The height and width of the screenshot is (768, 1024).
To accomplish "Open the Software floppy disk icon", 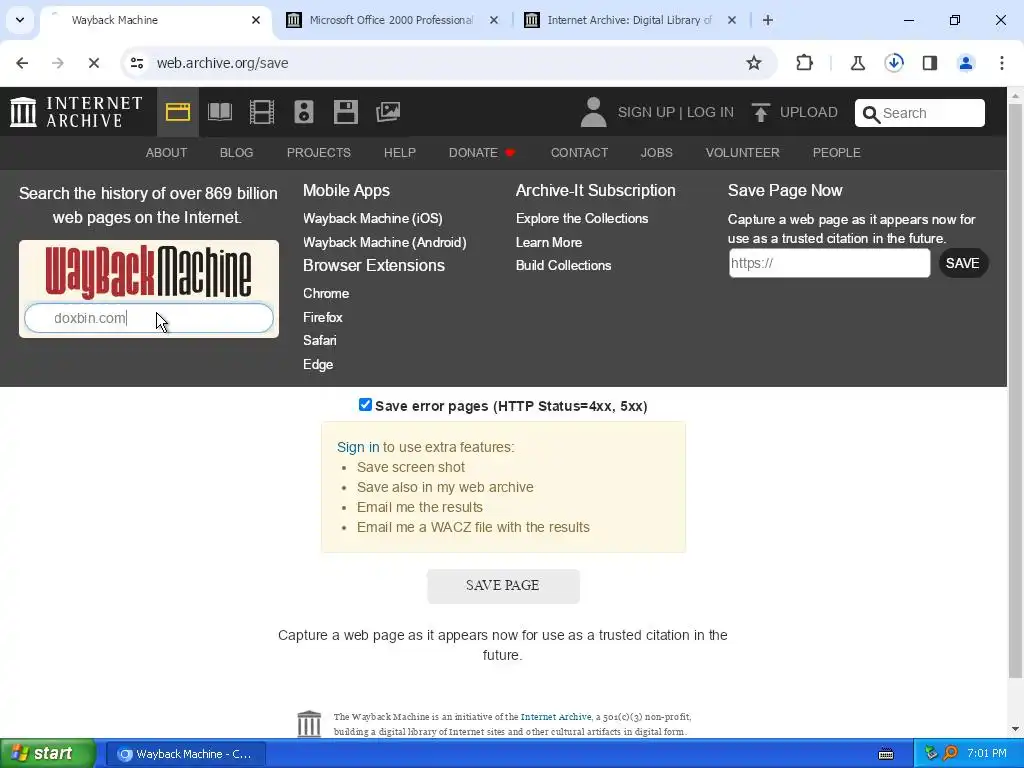I will click(x=345, y=112).
